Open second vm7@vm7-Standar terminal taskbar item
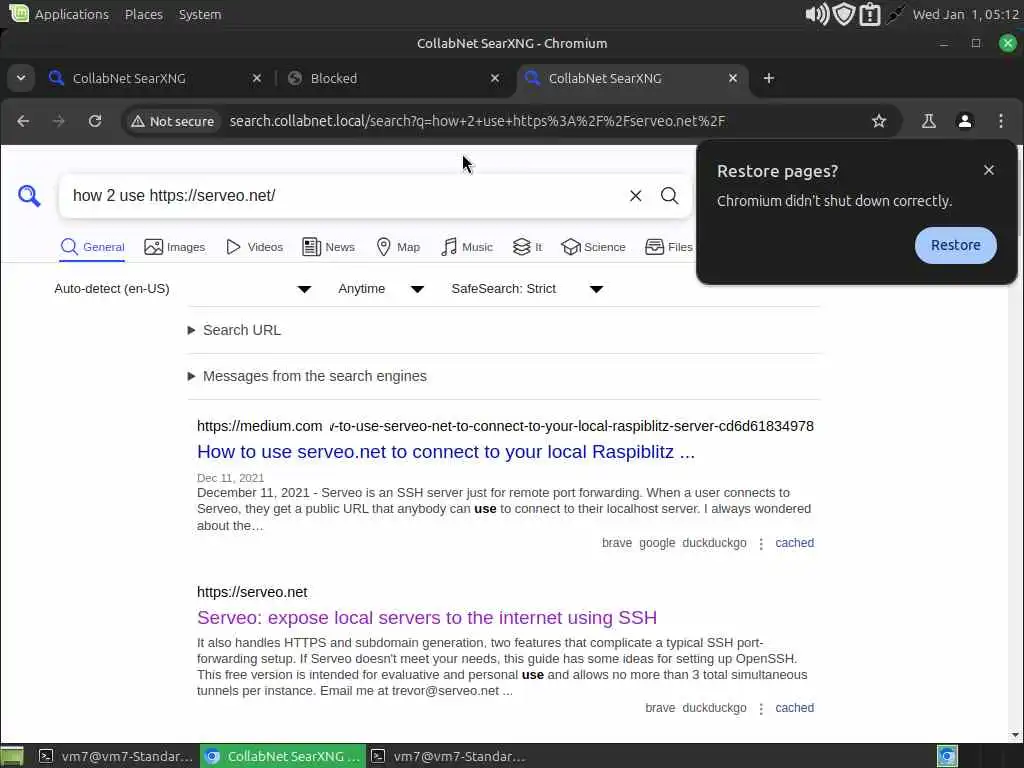The height and width of the screenshot is (768, 1024). (x=449, y=756)
